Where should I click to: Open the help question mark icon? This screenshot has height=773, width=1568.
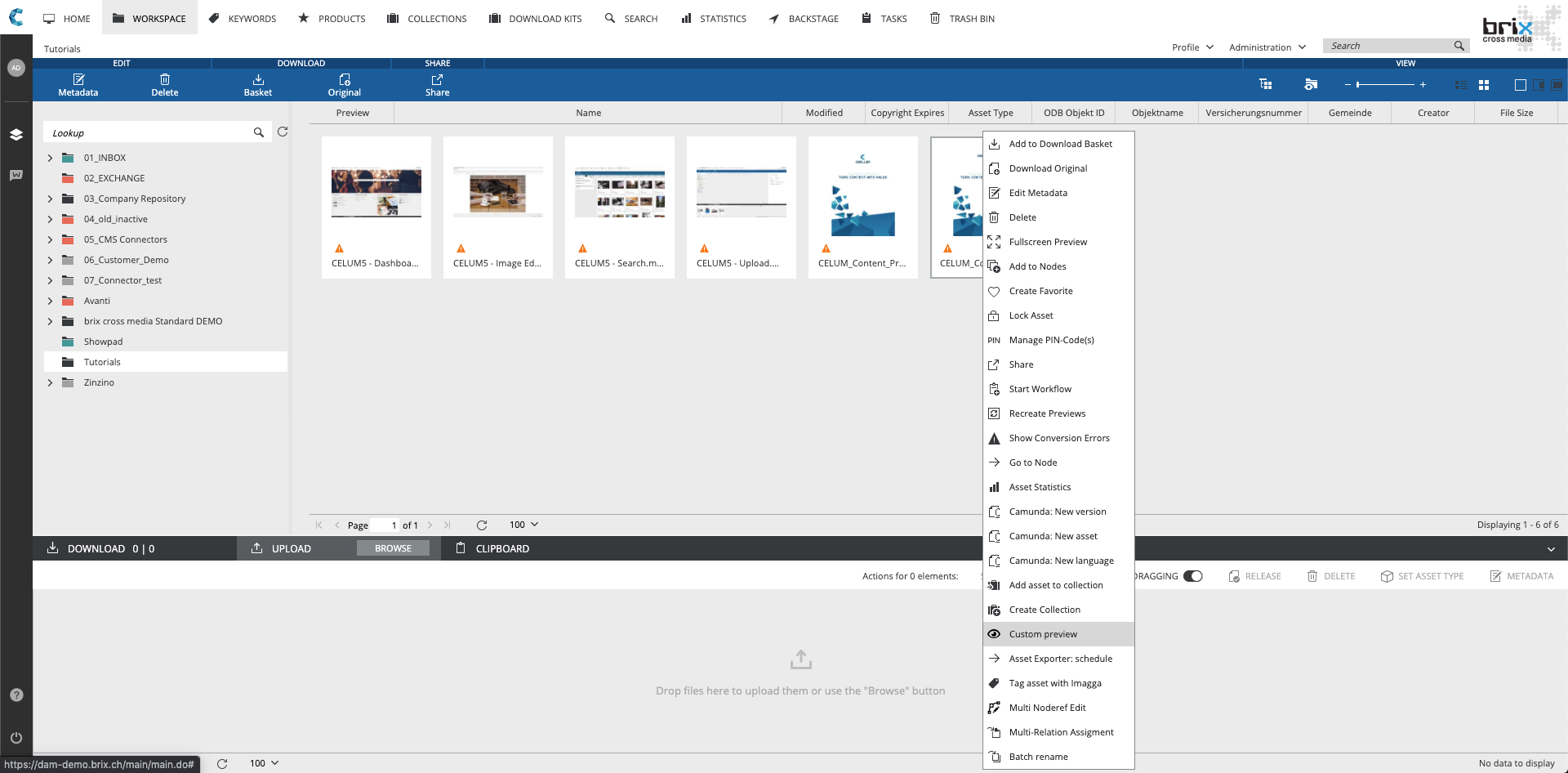16,695
